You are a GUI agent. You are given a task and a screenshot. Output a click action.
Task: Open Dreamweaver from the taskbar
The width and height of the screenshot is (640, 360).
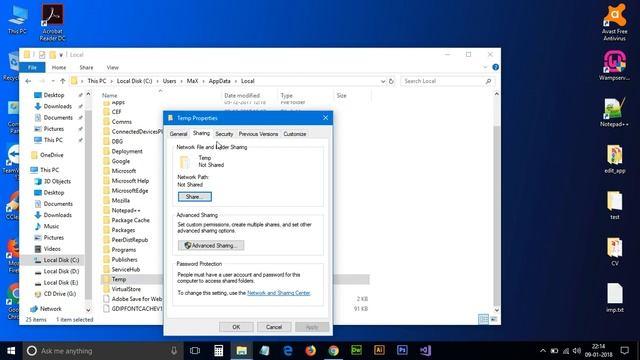pyautogui.click(x=356, y=351)
